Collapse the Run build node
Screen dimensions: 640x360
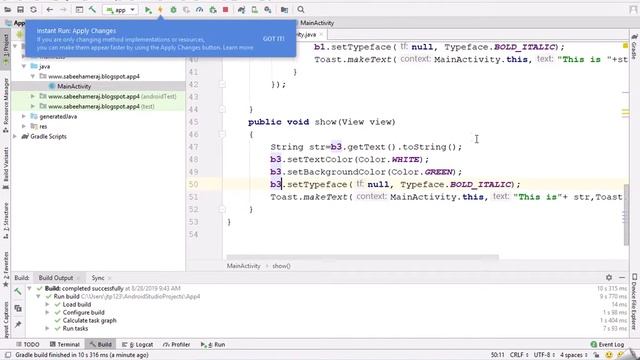pos(38,296)
